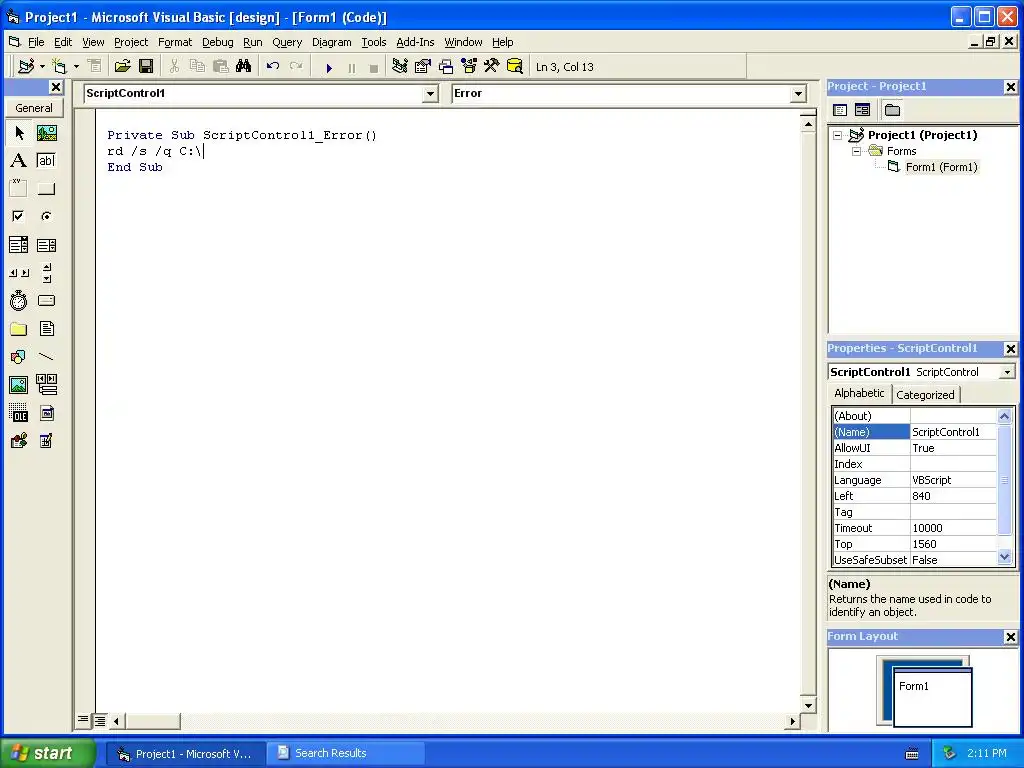Switch to Search Results taskbar window
1024x768 pixels.
point(346,753)
